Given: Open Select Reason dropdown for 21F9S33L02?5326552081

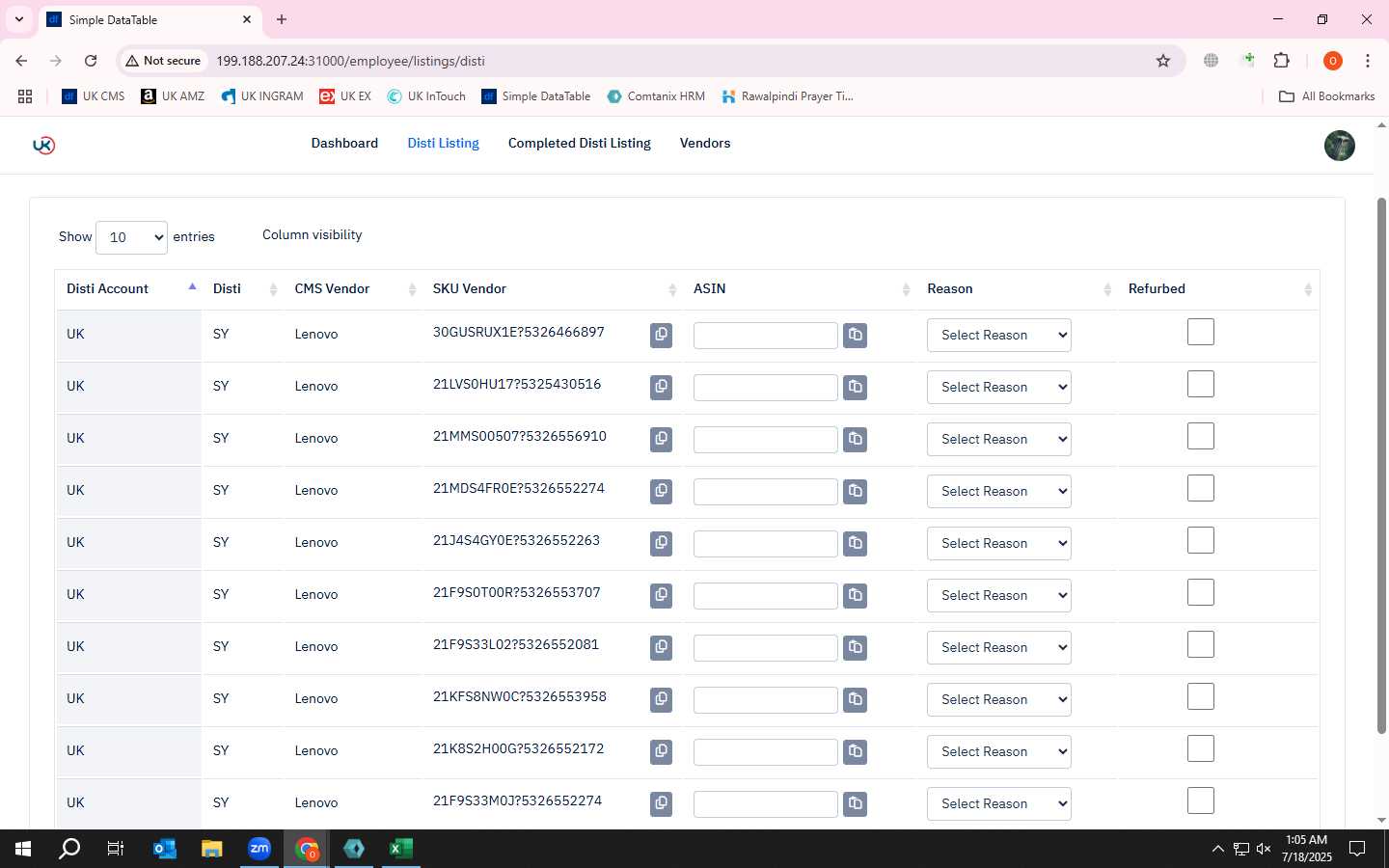Looking at the screenshot, I should (998, 647).
